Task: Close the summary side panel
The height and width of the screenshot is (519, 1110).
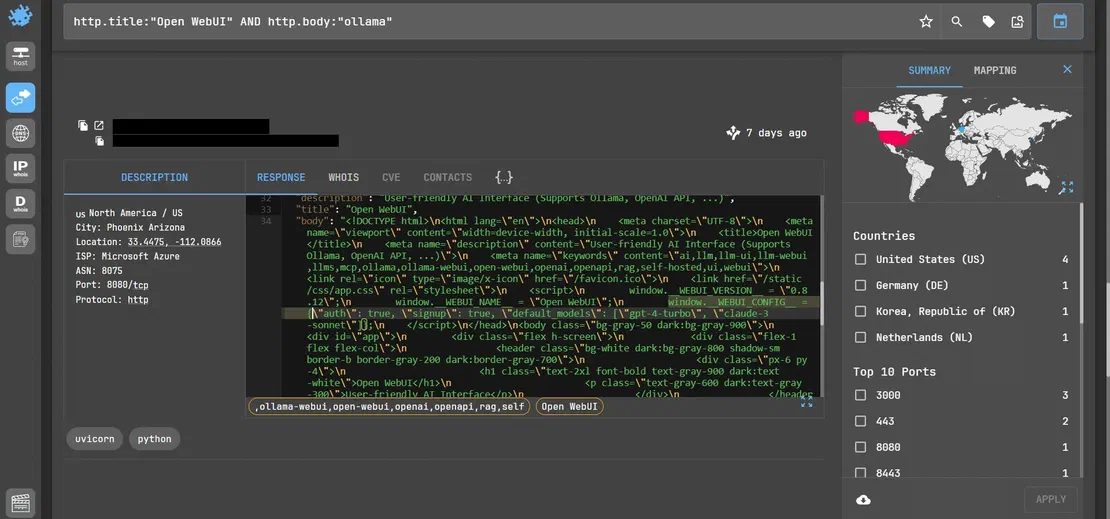Action: click(1068, 69)
